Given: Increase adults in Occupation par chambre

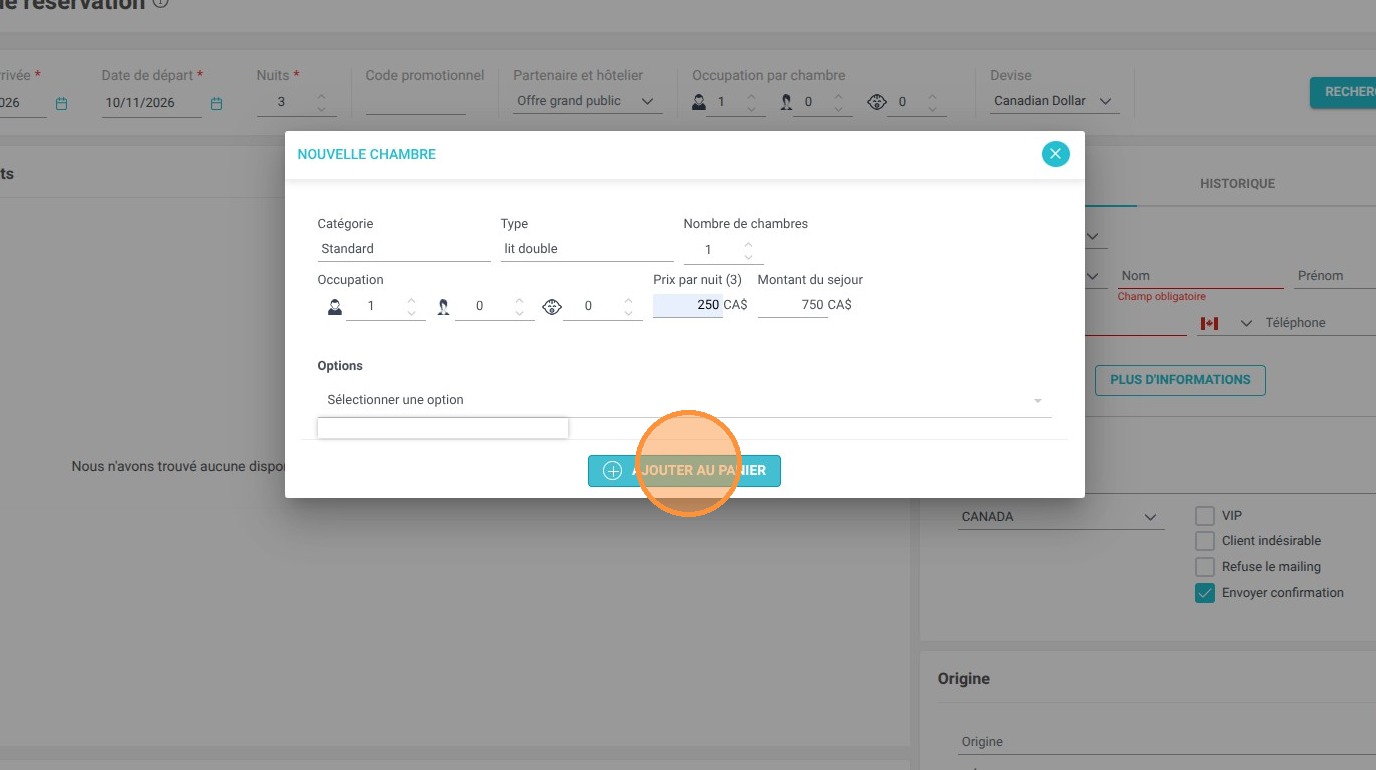Looking at the screenshot, I should point(751,96).
